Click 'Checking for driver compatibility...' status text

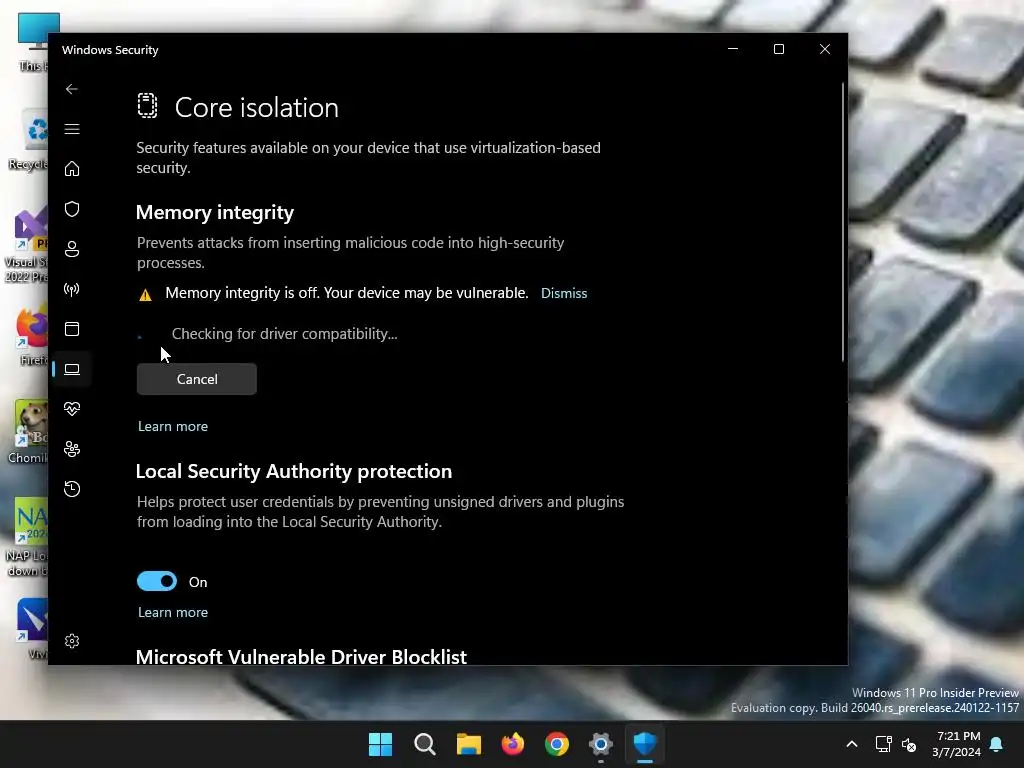pos(284,334)
